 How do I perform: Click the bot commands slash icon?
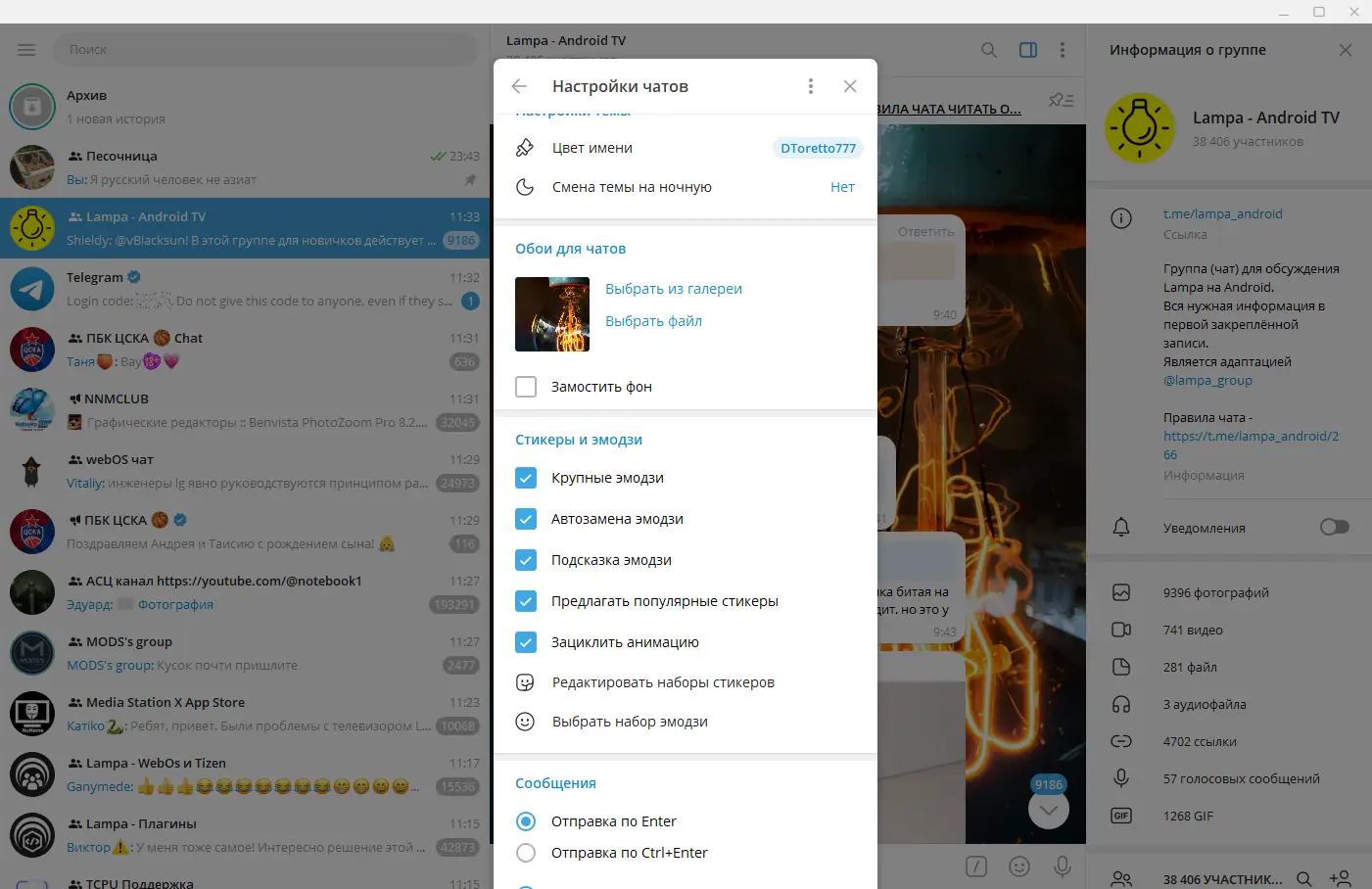(x=976, y=866)
